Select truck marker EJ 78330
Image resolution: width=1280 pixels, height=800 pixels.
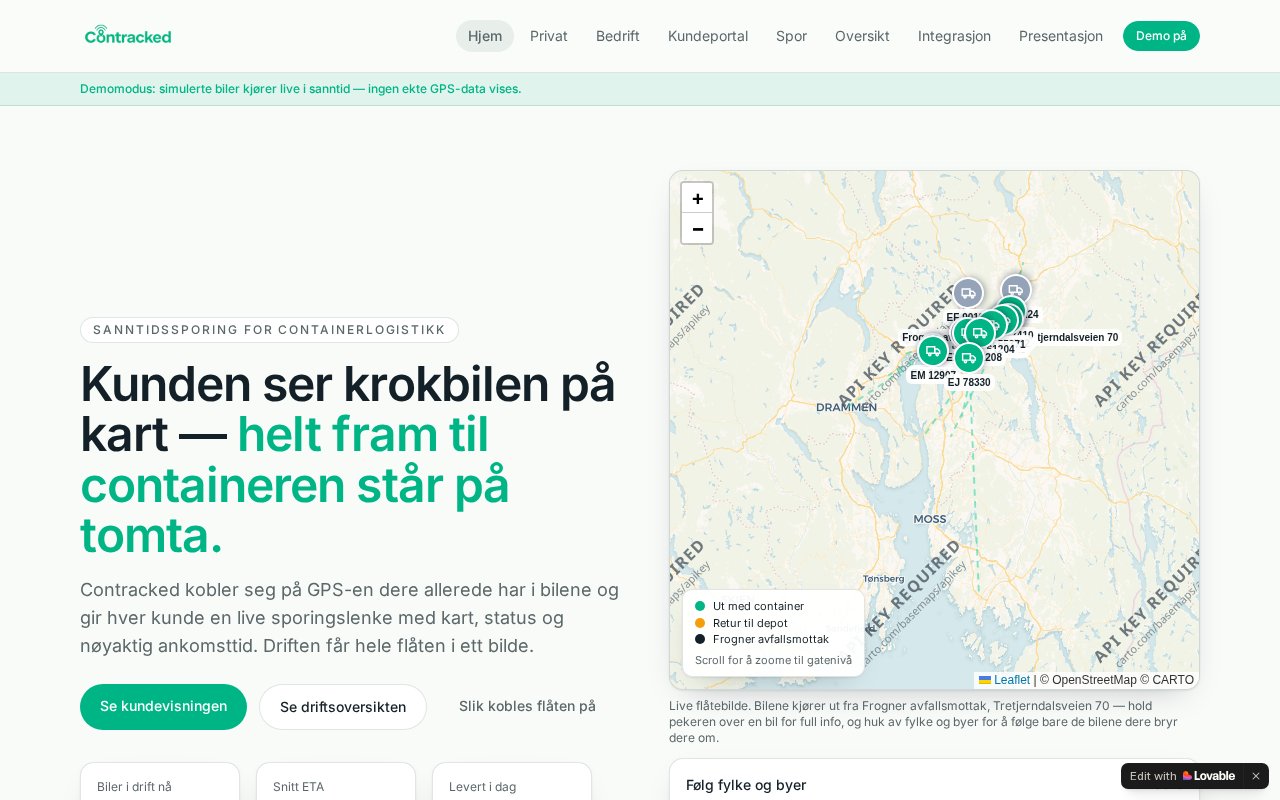click(968, 358)
